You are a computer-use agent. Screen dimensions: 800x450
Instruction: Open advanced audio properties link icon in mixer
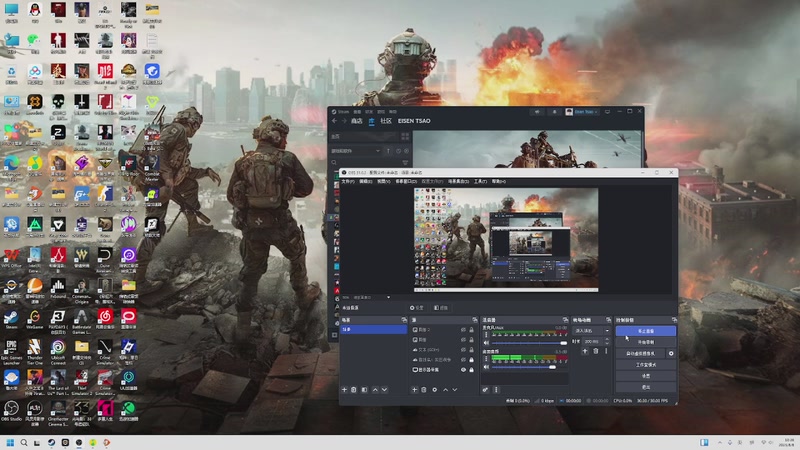point(485,390)
